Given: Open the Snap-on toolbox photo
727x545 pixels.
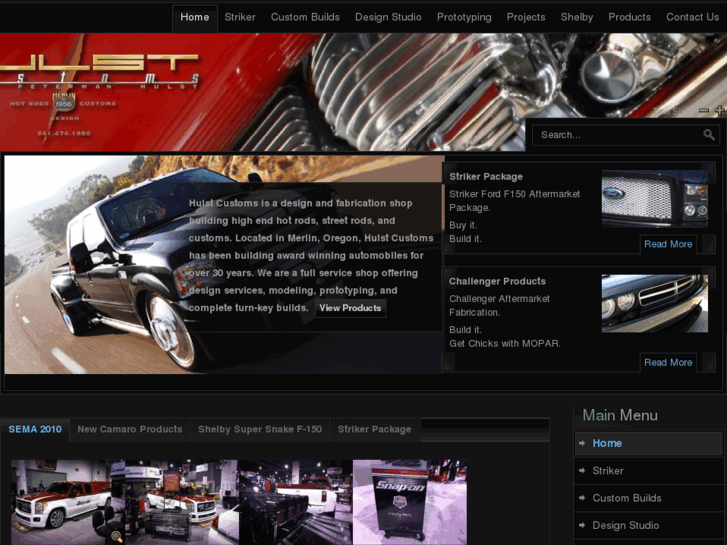Looking at the screenshot, I should click(x=410, y=502).
